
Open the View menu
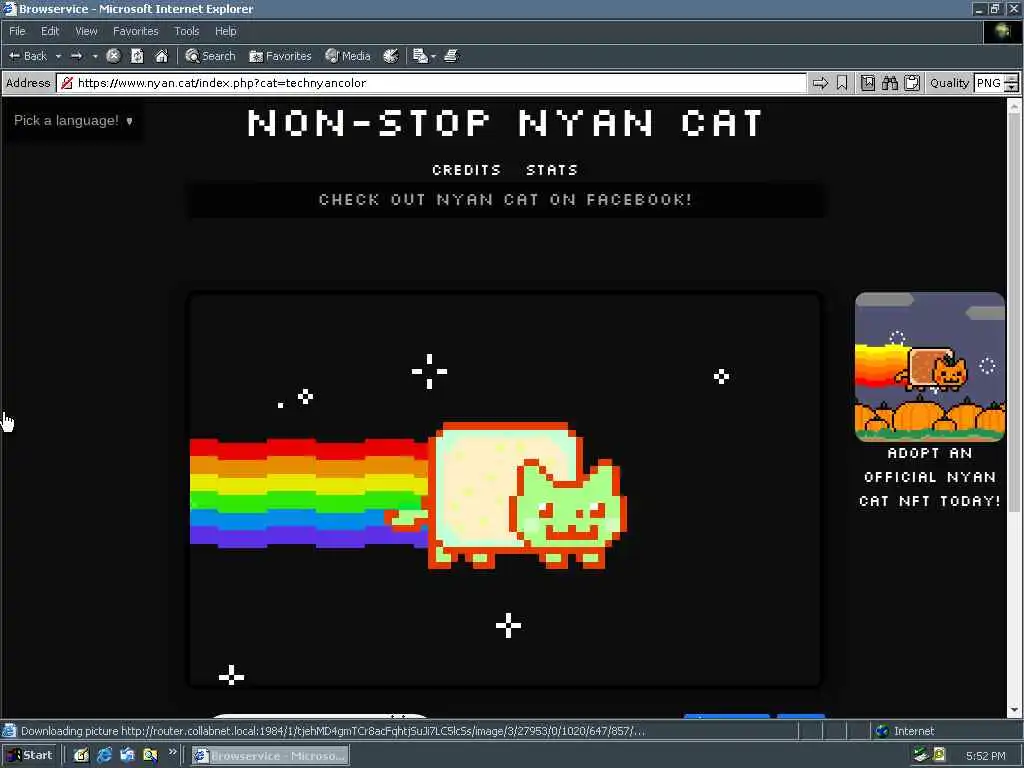click(x=86, y=31)
